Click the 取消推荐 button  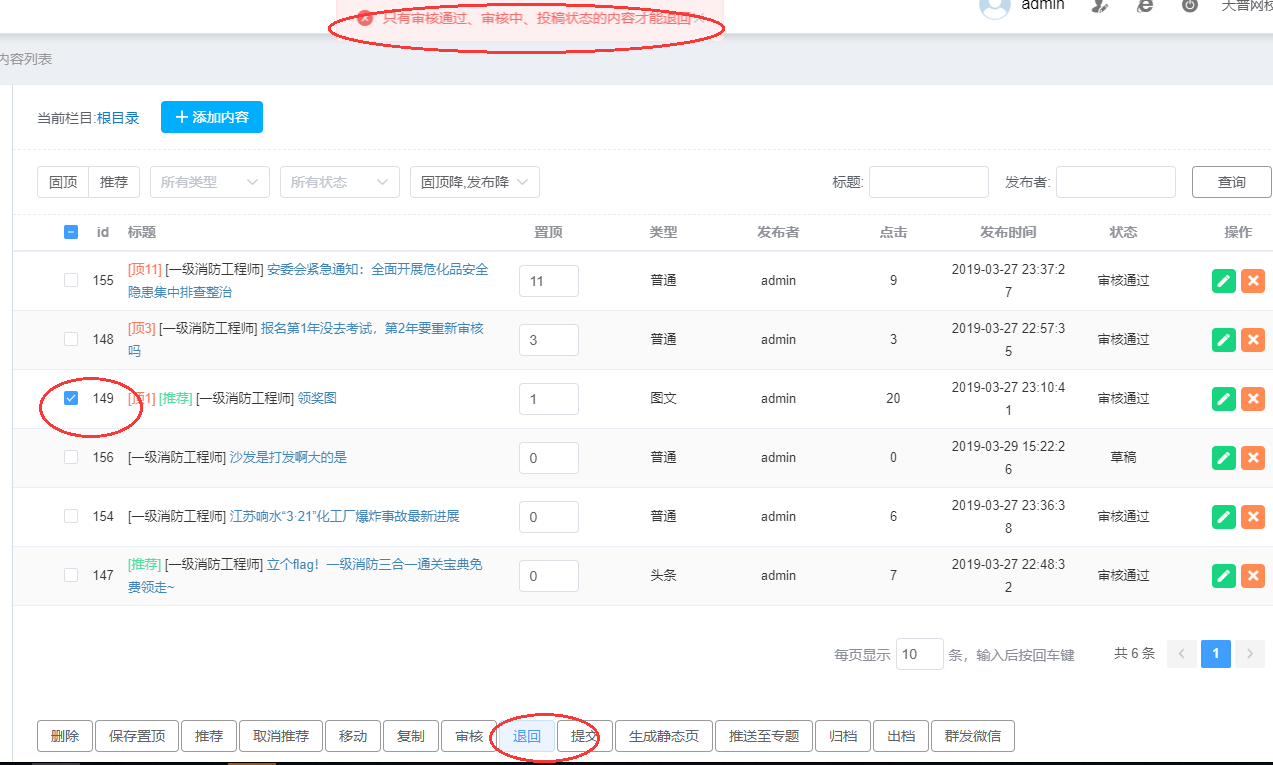(x=281, y=736)
